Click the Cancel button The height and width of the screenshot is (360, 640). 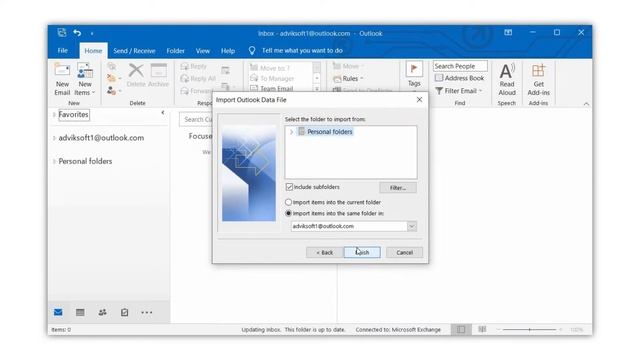pos(404,253)
